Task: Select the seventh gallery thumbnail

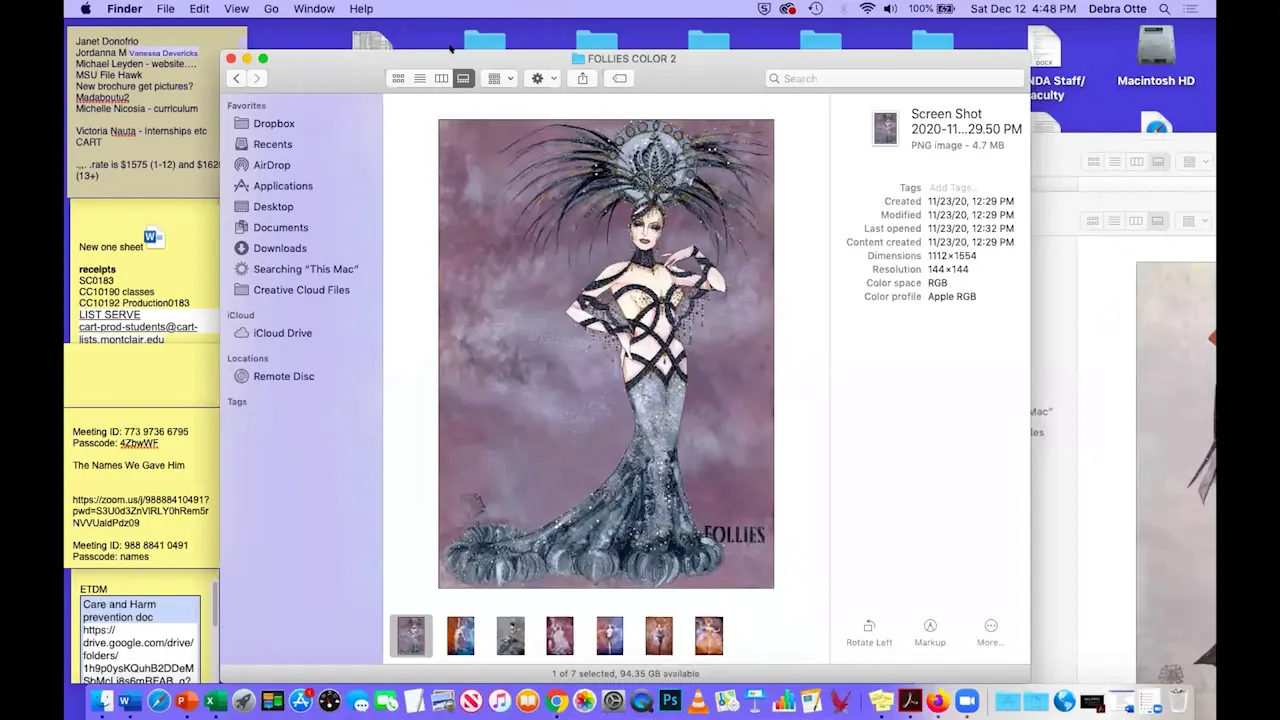Action: tap(709, 636)
